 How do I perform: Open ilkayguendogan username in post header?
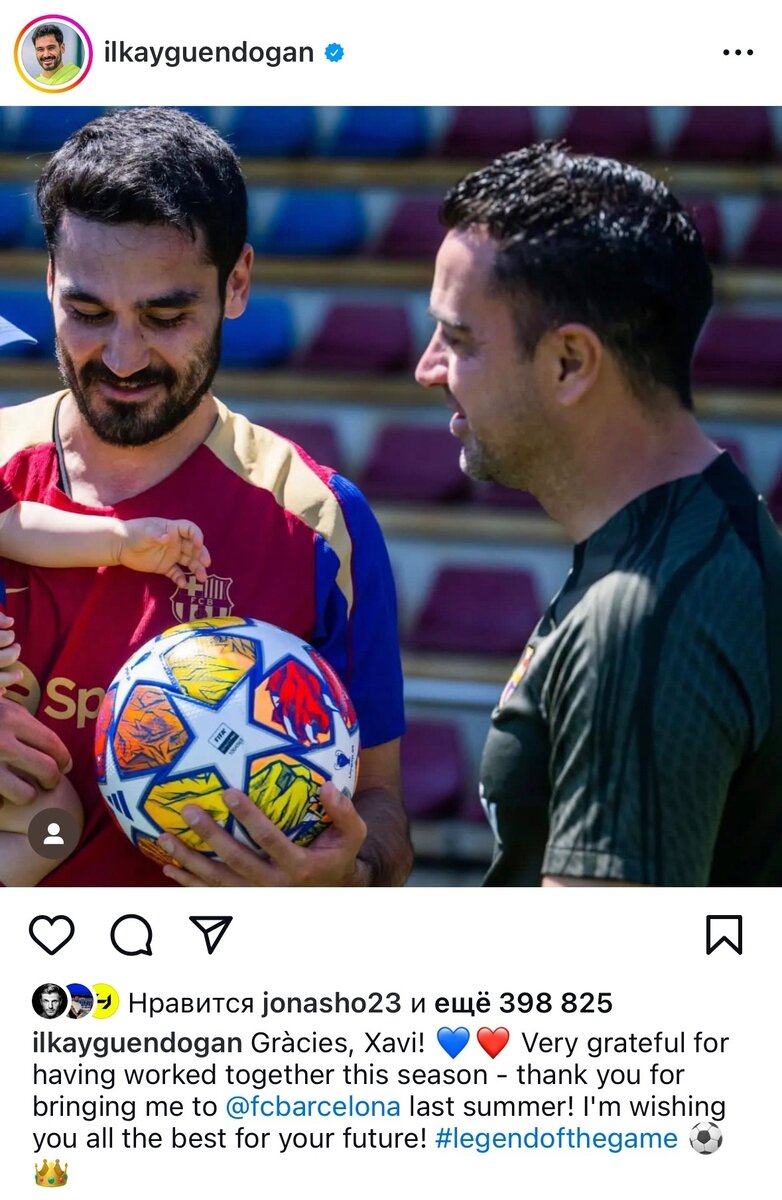(x=209, y=53)
